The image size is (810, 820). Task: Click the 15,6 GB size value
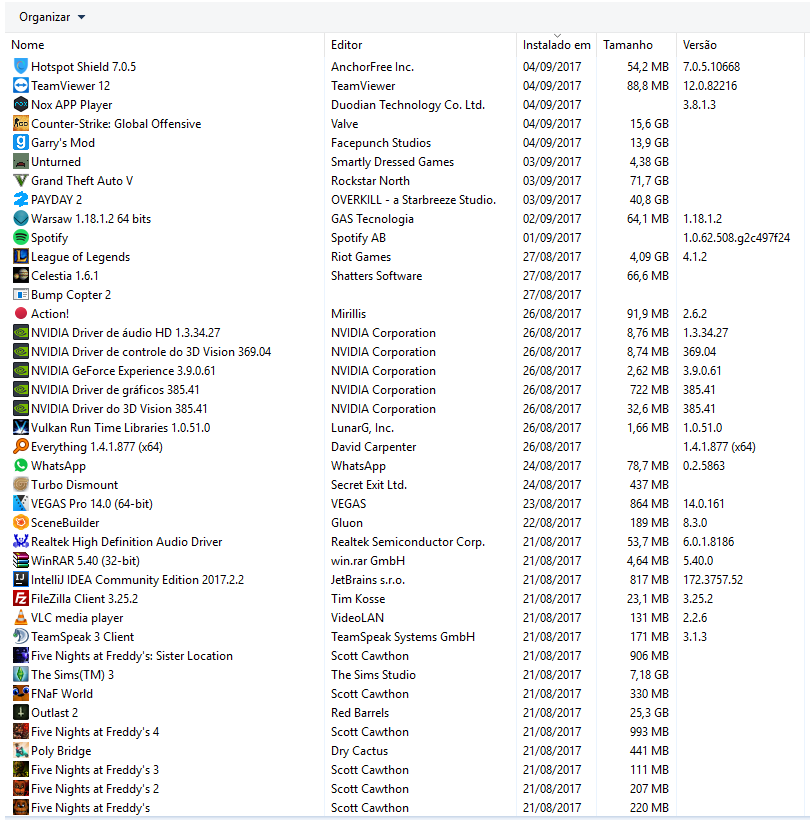649,123
